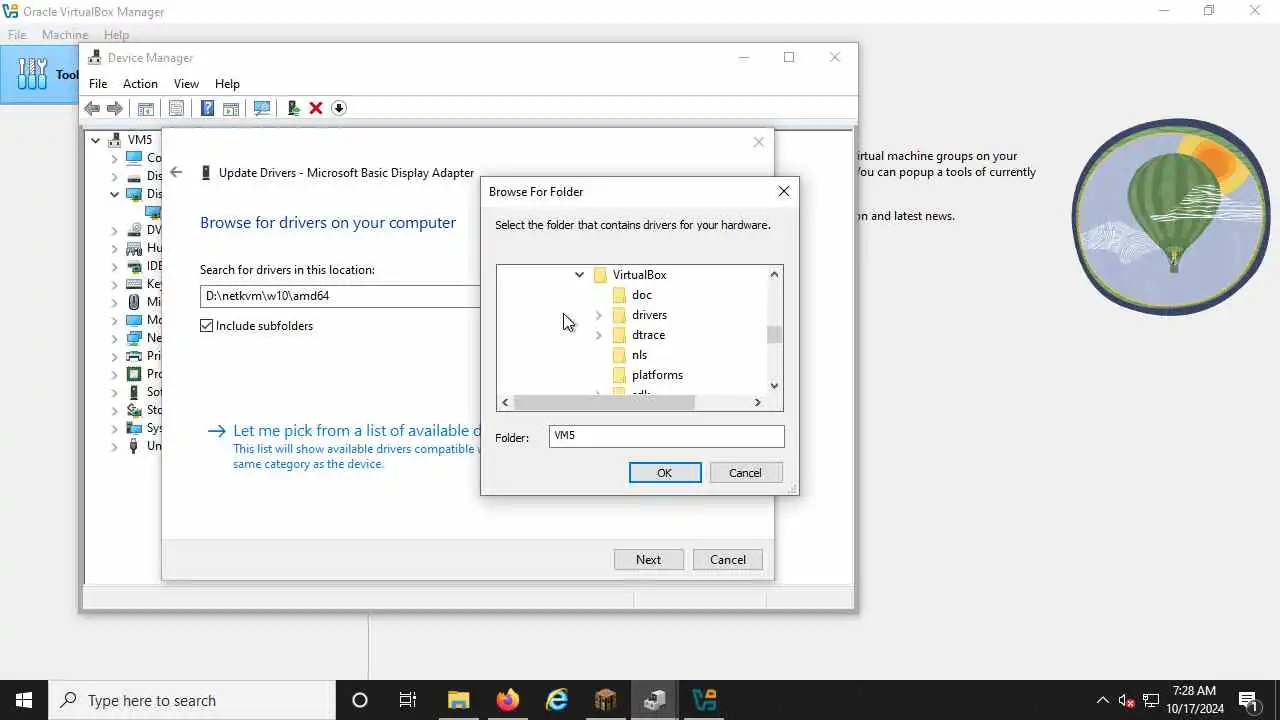Click the Help question-mark toolbar icon
1280x720 pixels.
click(207, 108)
